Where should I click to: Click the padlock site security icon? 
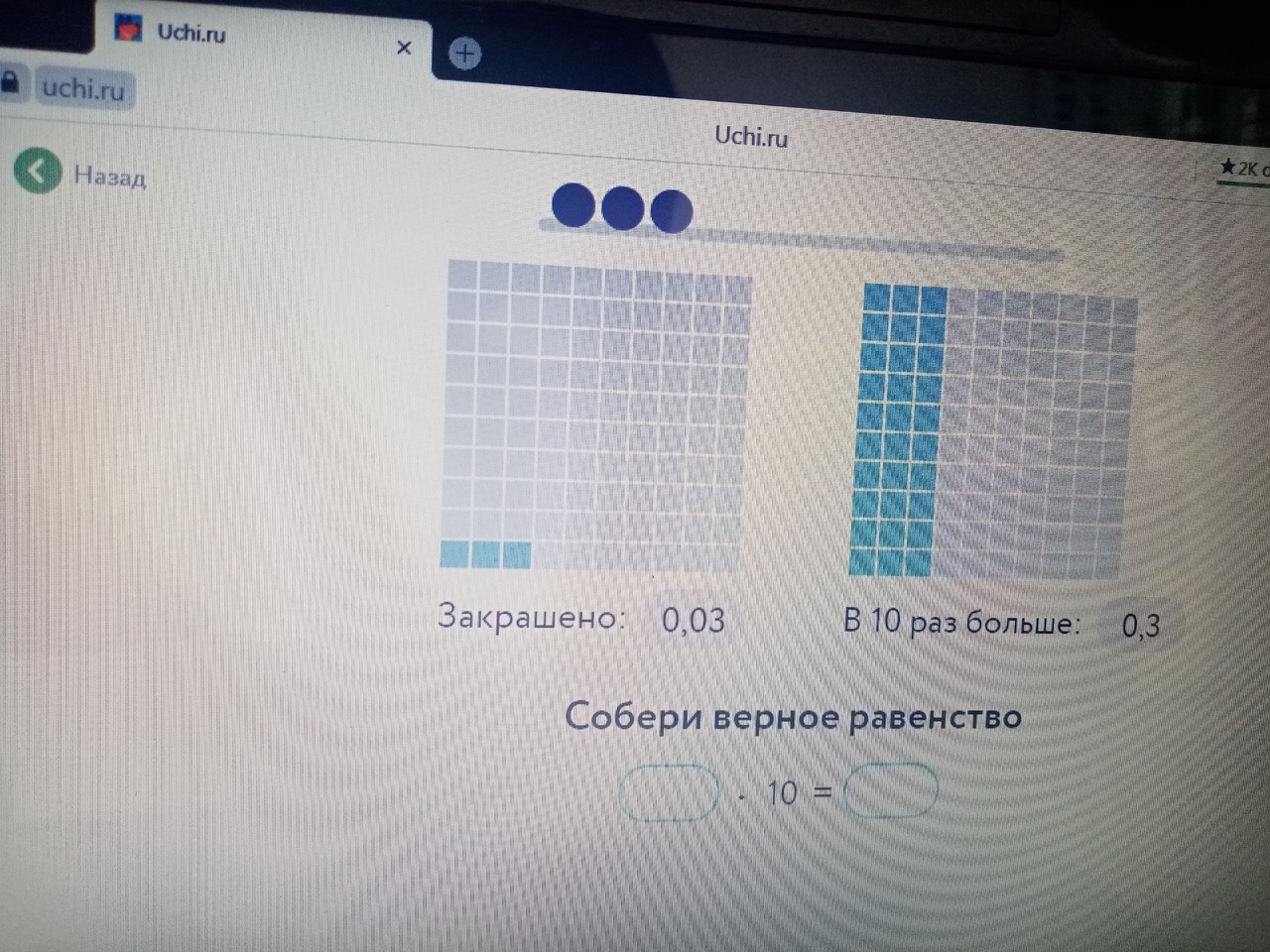[x=10, y=82]
